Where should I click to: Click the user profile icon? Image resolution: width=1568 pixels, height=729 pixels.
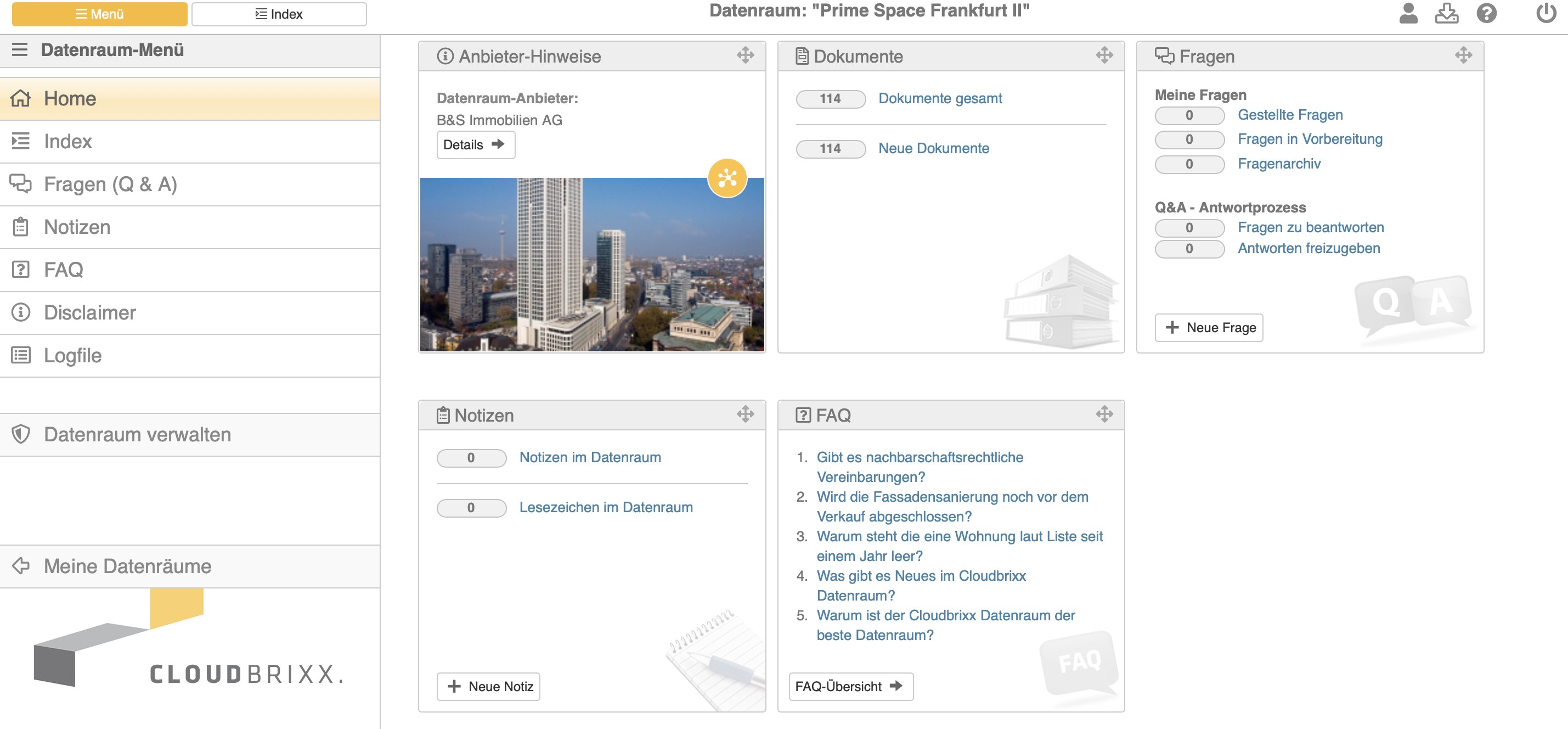coord(1408,13)
